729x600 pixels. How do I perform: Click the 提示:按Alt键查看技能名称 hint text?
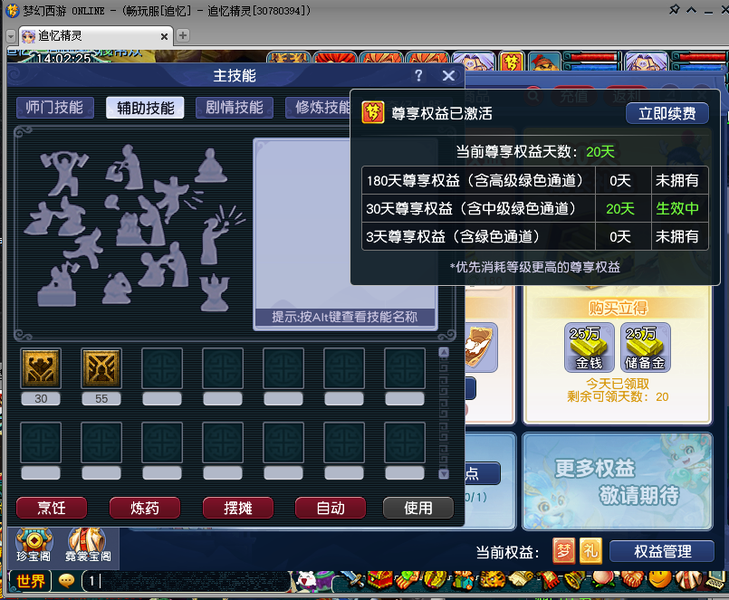pyautogui.click(x=345, y=317)
